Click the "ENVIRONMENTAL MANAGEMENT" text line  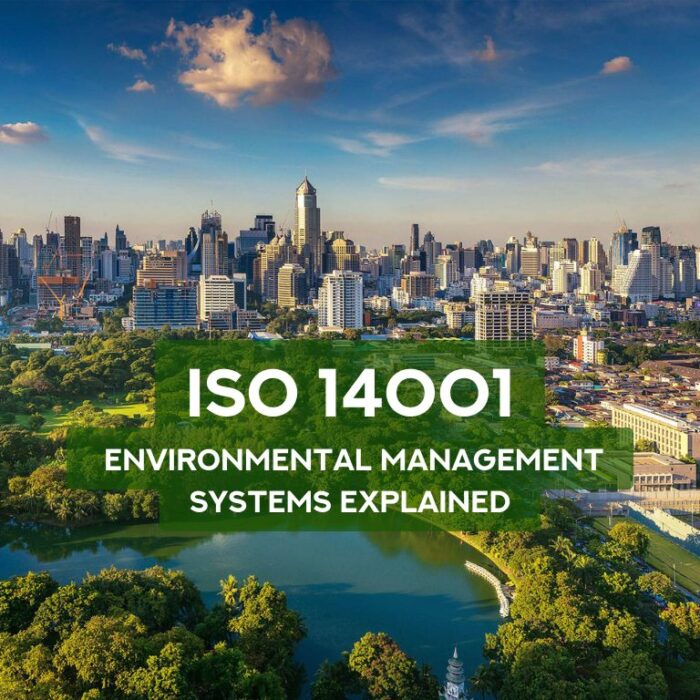tap(353, 460)
